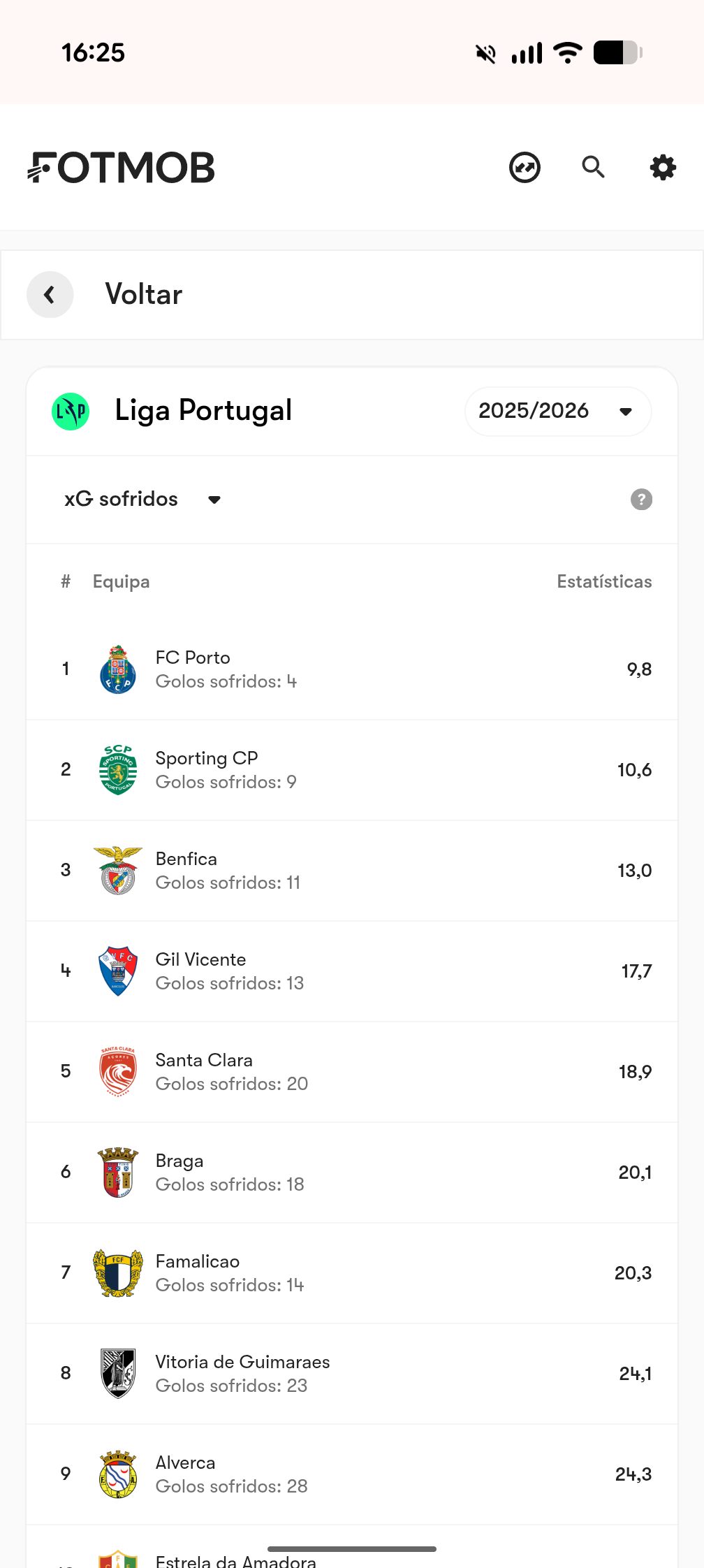Tap the Sporting CP crest
Screen dimensions: 704x1568
118,770
